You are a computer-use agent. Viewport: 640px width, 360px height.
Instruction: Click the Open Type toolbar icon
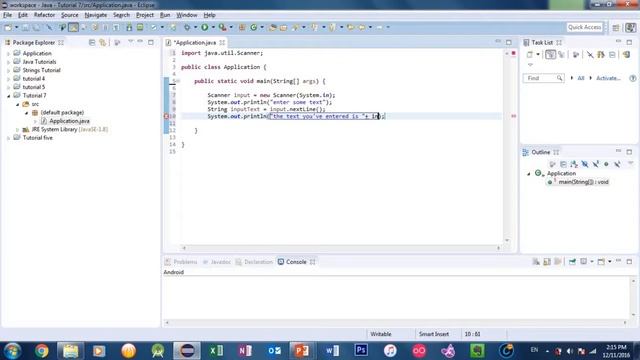point(273,27)
